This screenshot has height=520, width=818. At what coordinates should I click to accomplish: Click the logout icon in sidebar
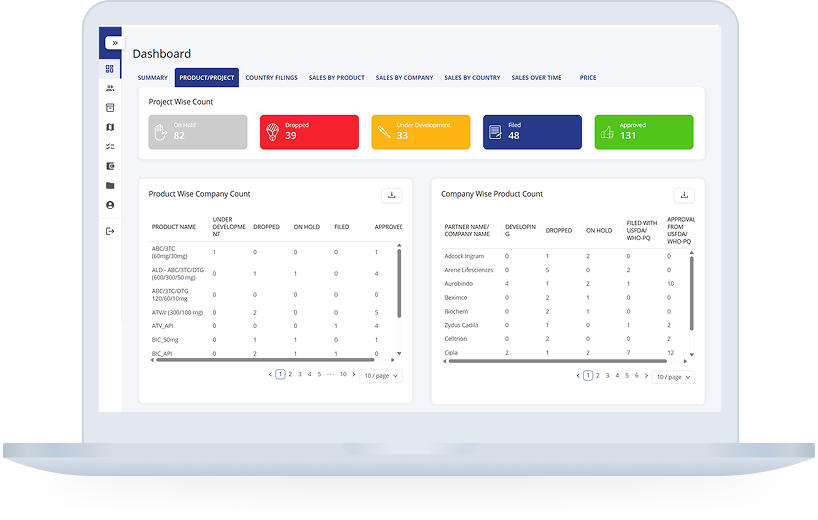click(110, 231)
